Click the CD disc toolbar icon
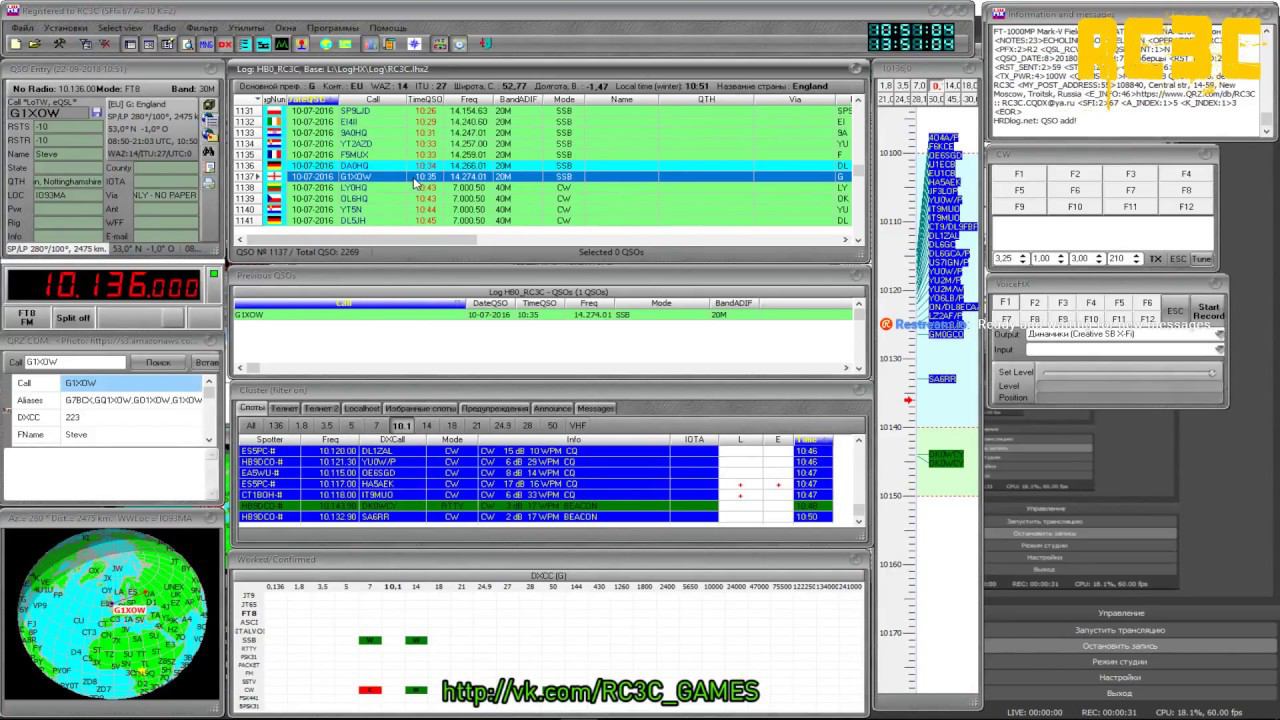Image resolution: width=1280 pixels, height=720 pixels. pos(460,44)
